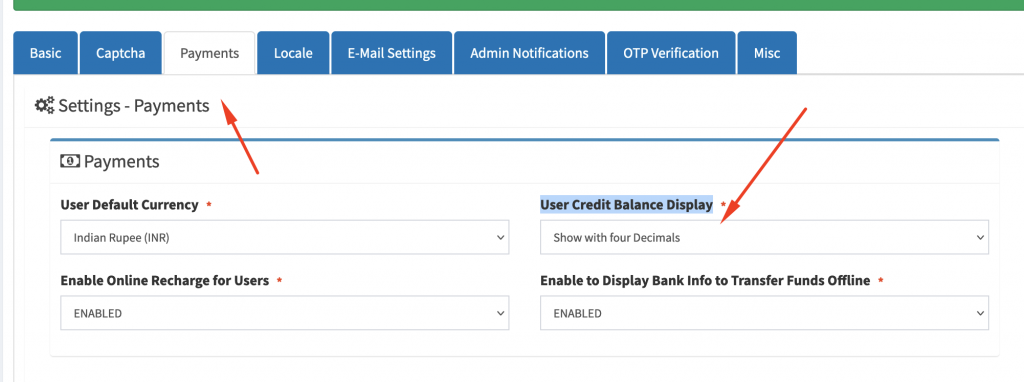
Task: Click the gears icon beside Settings - Payments
Action: pos(44,105)
